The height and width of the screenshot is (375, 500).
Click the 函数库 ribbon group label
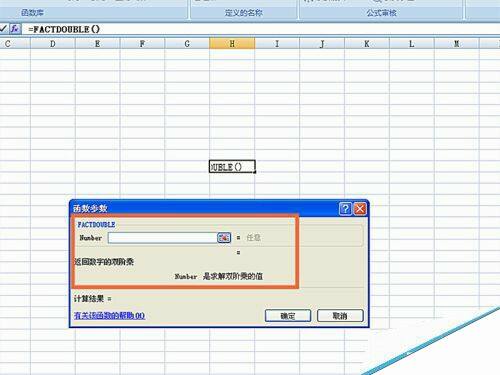32,13
